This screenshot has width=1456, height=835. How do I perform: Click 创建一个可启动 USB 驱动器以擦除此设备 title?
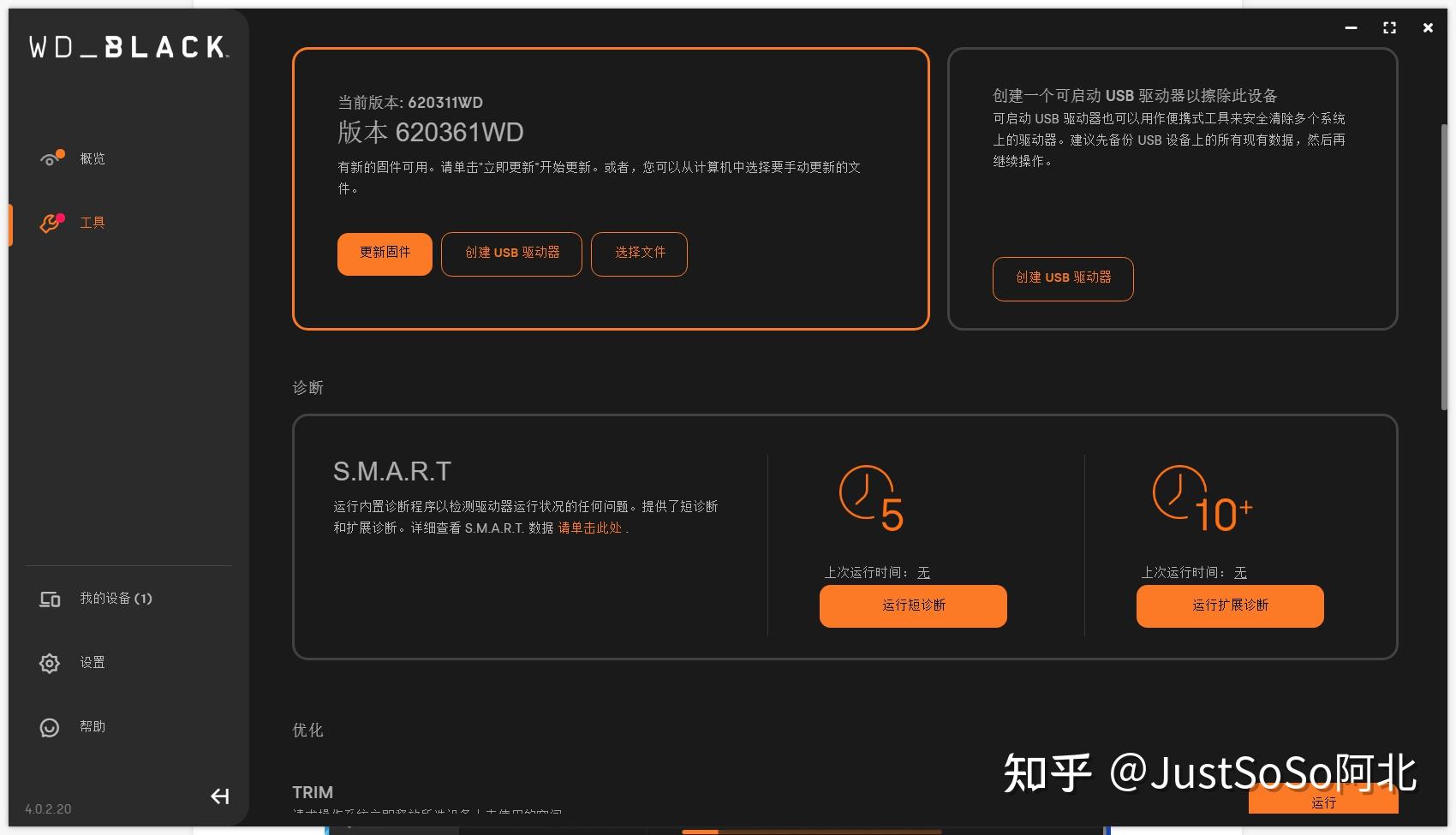[x=1135, y=96]
